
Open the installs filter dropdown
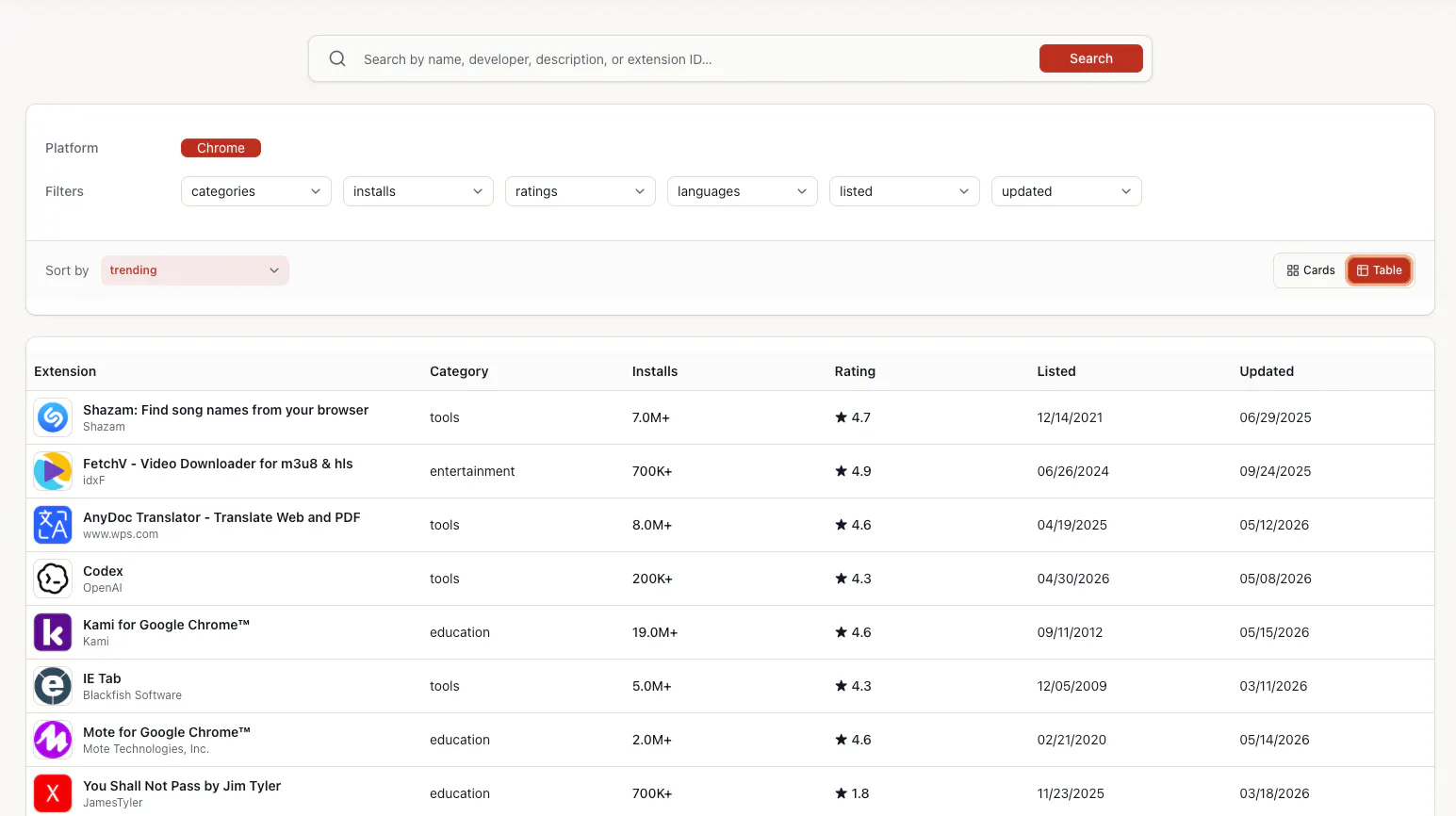(418, 191)
